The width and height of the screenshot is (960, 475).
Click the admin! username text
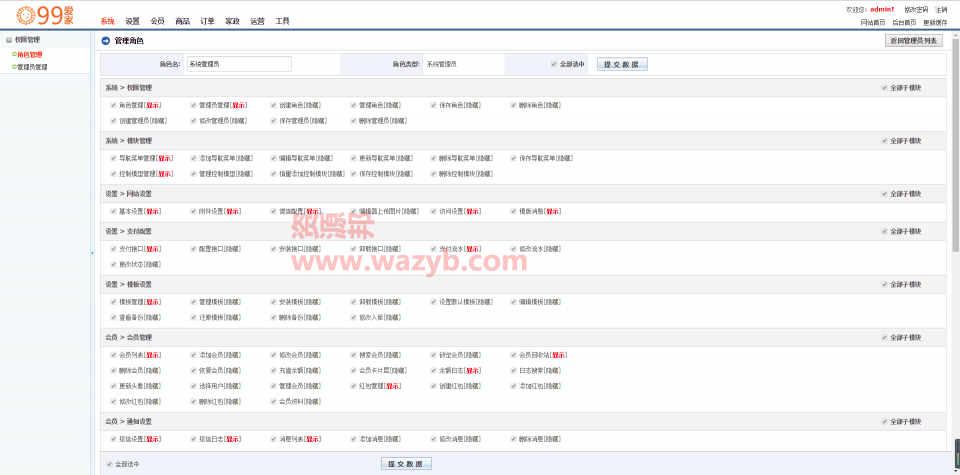882,10
